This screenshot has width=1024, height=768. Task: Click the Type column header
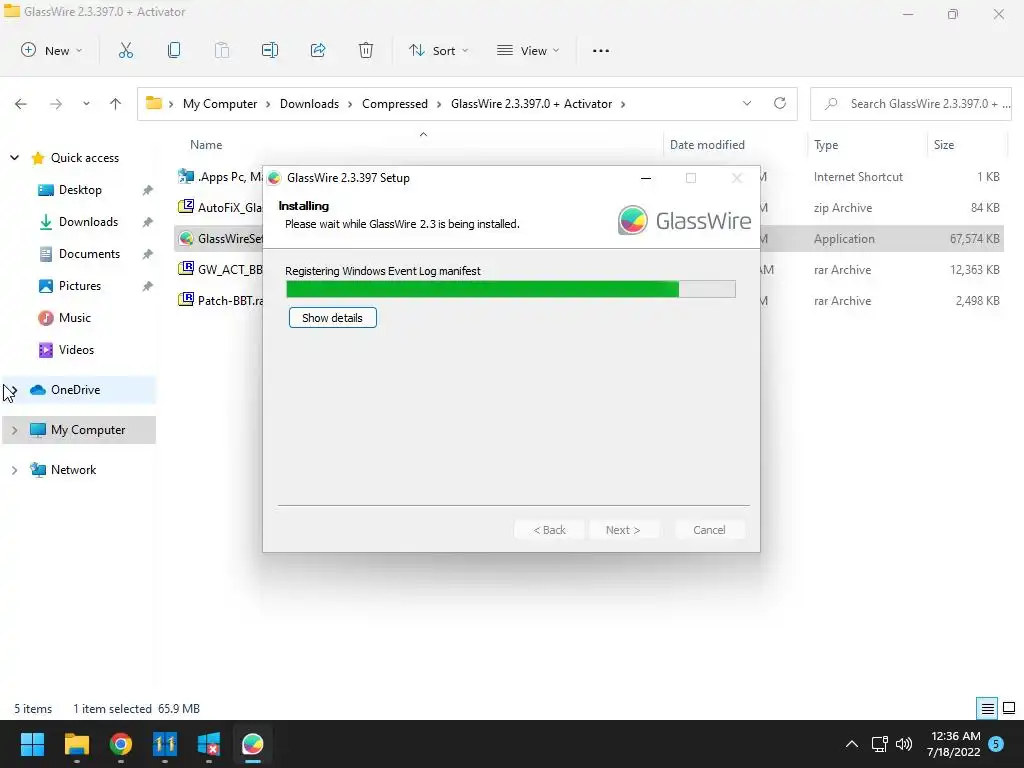coord(825,144)
